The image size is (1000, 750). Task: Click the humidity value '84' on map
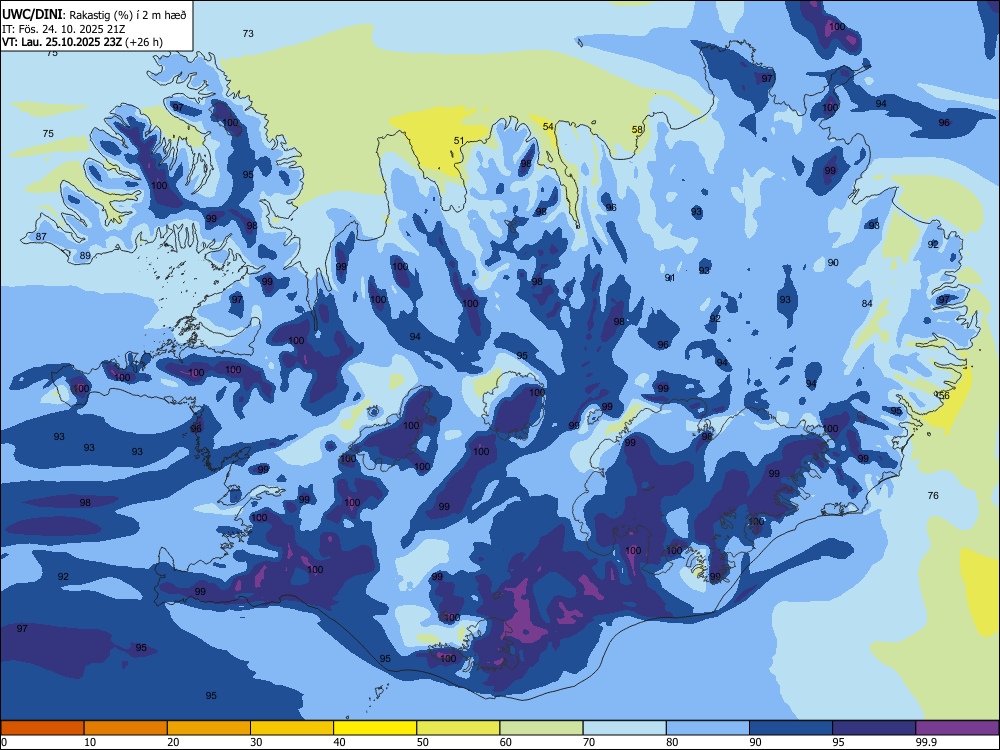(x=867, y=304)
